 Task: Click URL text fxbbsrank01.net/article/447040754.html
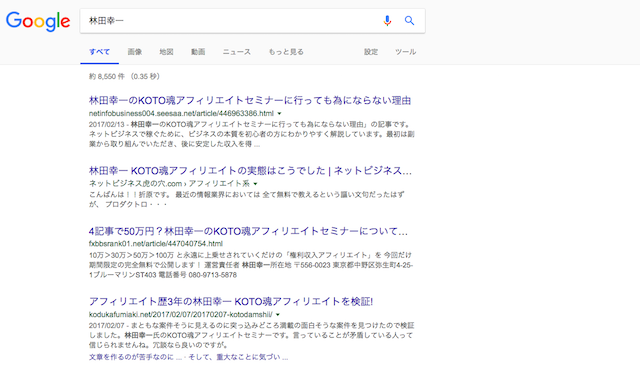coord(156,244)
